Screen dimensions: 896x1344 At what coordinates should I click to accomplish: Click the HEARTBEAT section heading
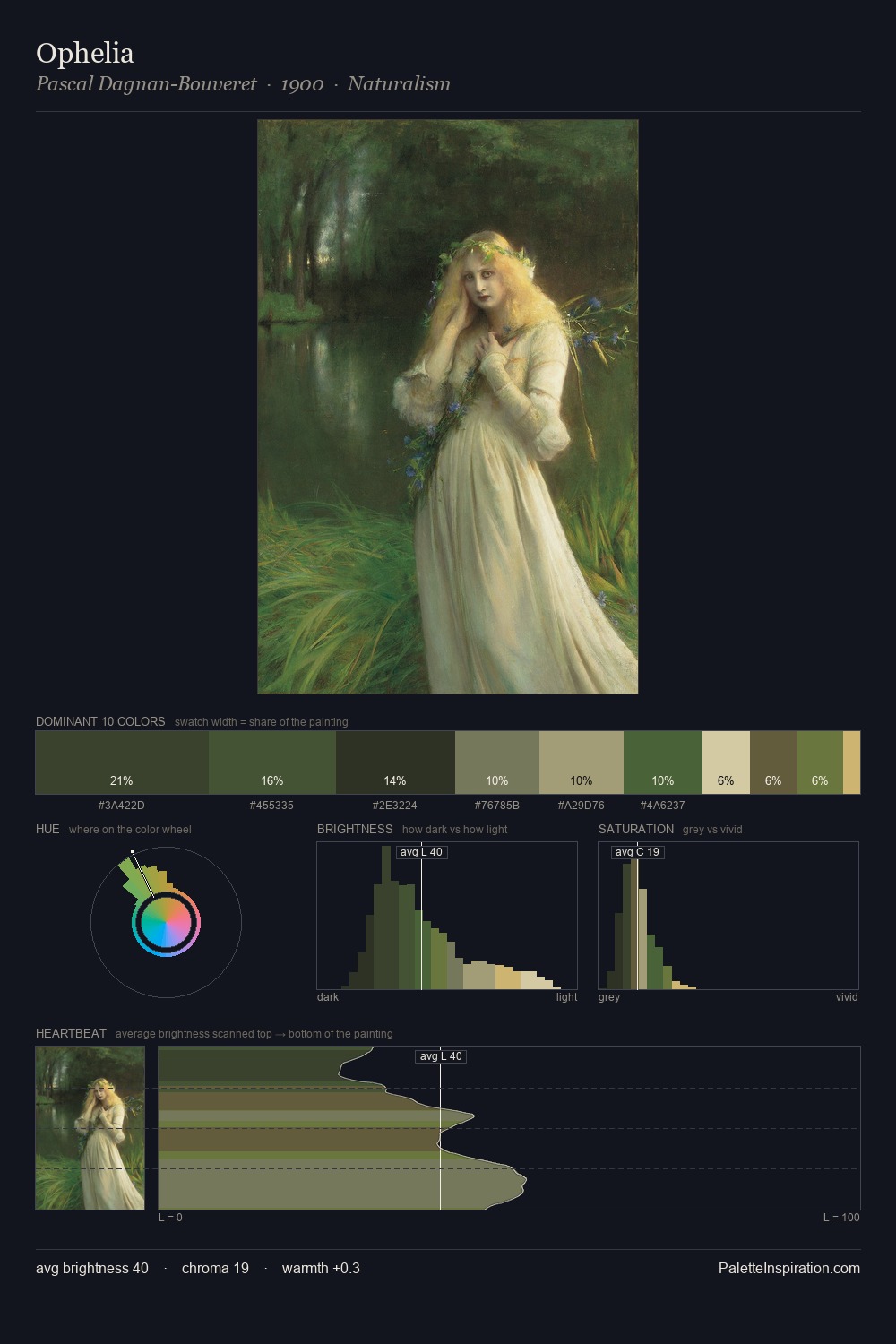click(x=71, y=1033)
